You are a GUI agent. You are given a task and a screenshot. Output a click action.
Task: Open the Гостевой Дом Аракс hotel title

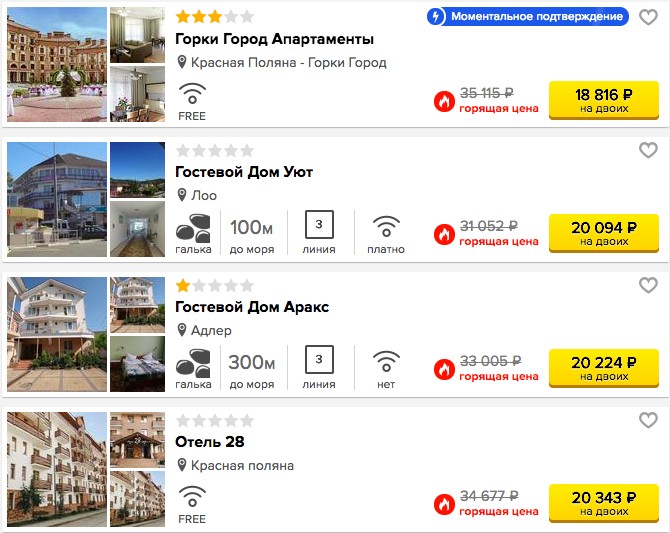pyautogui.click(x=252, y=307)
